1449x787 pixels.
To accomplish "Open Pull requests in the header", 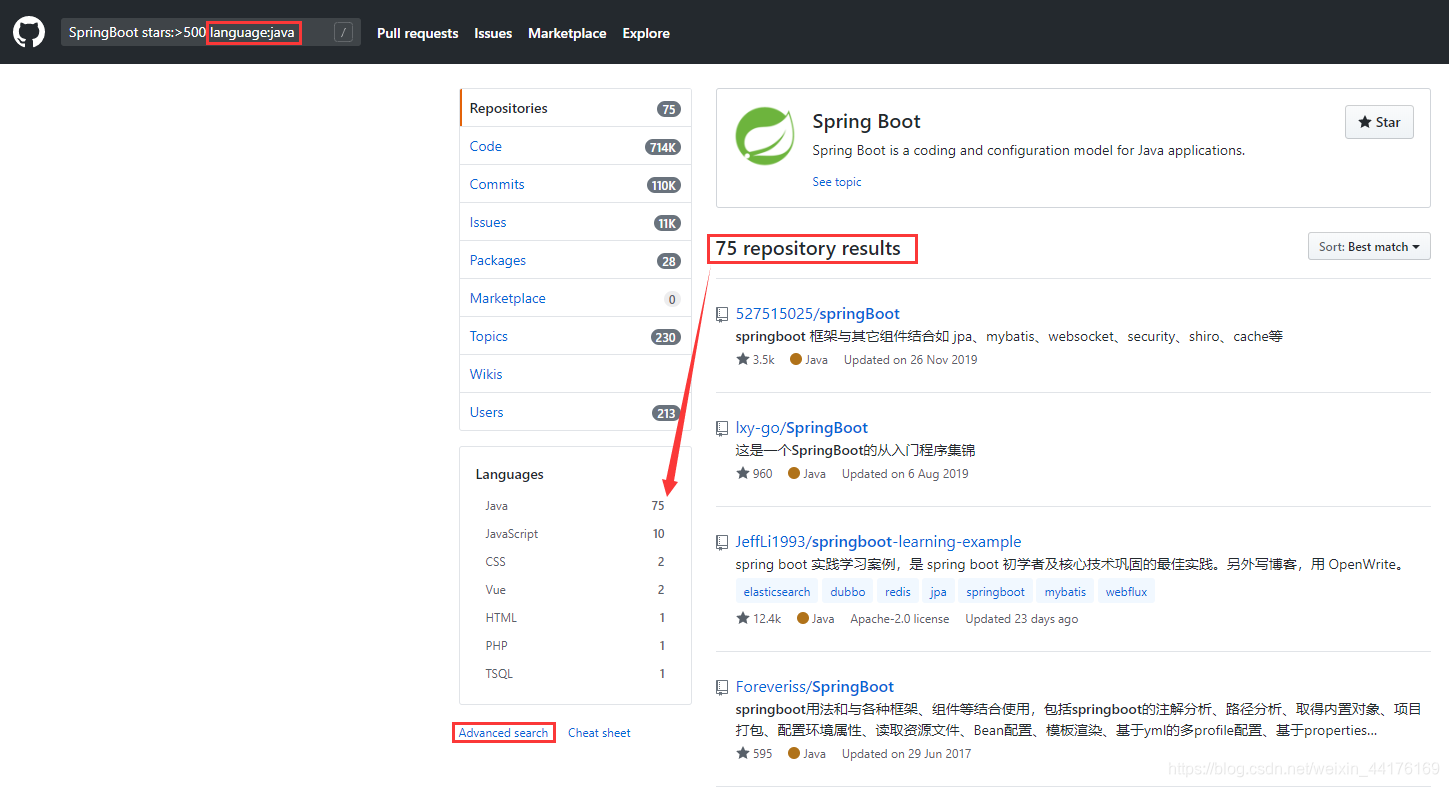I will click(x=417, y=33).
